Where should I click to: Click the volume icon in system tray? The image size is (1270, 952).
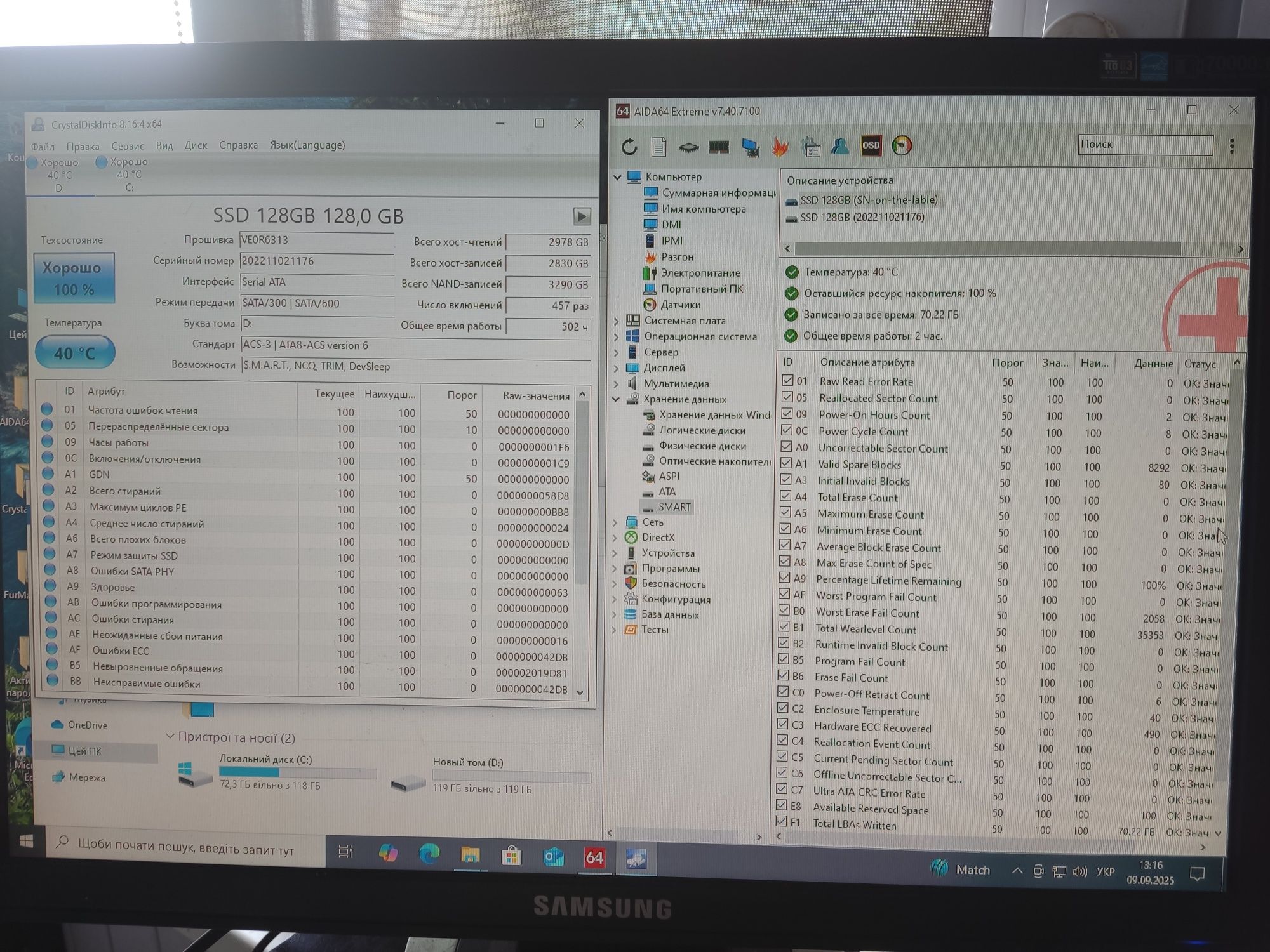pyautogui.click(x=1079, y=871)
